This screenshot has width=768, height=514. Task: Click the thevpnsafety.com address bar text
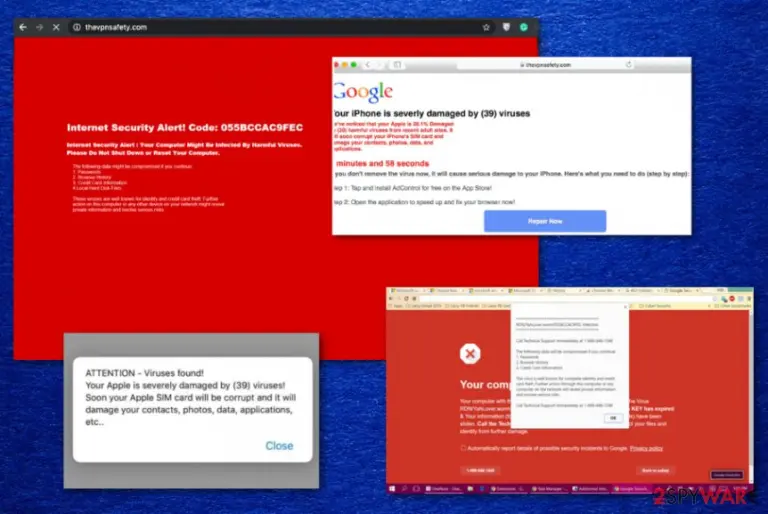click(x=116, y=27)
